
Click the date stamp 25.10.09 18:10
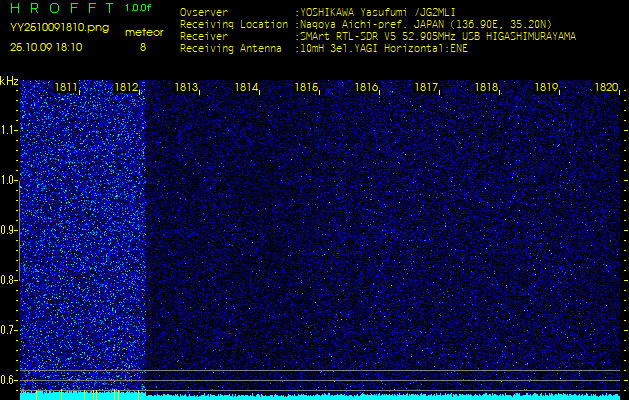coord(46,47)
